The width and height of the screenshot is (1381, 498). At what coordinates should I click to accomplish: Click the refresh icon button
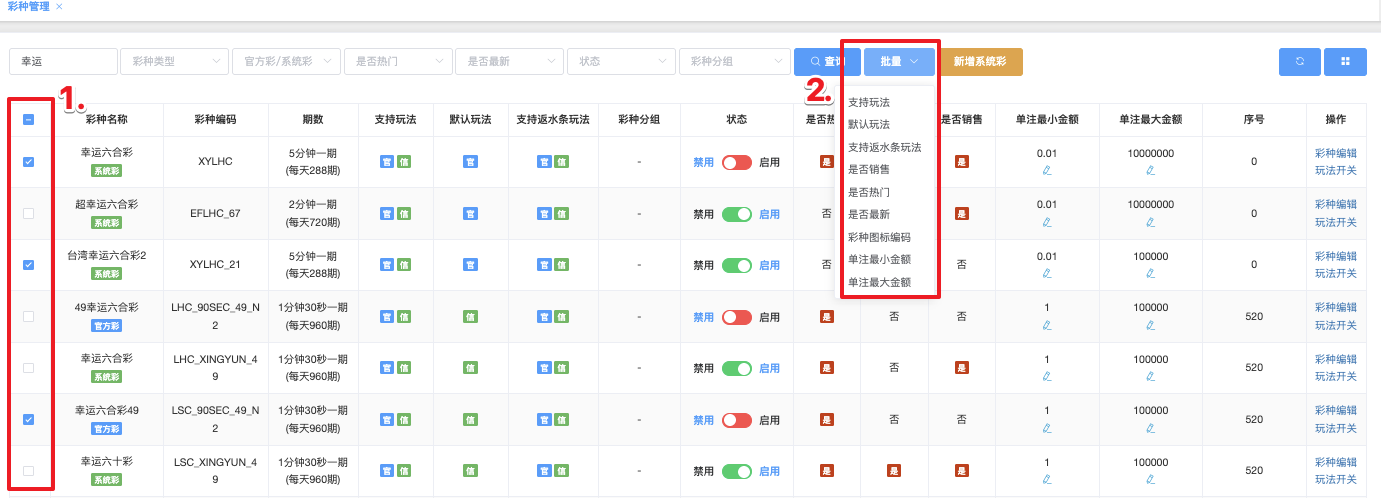(1299, 61)
